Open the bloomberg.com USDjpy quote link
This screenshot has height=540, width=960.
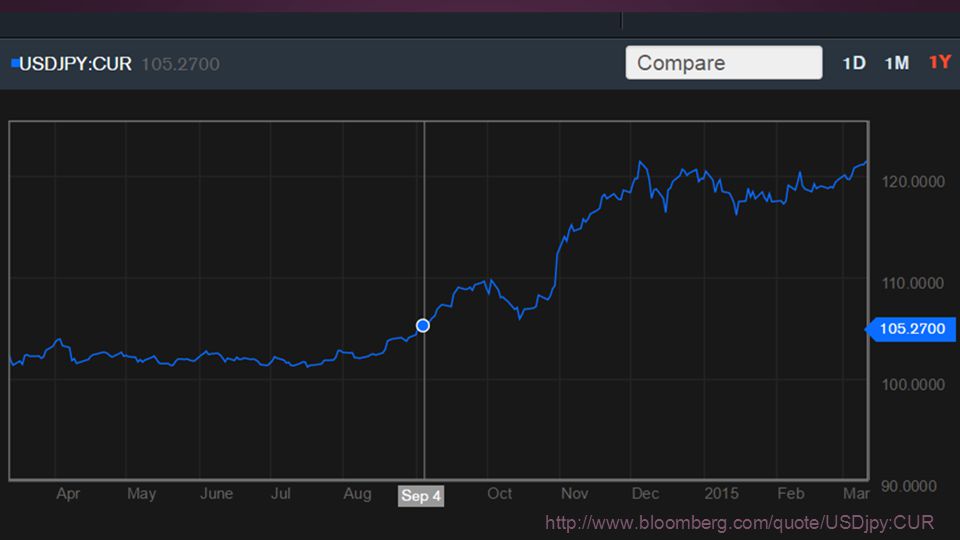coord(739,522)
